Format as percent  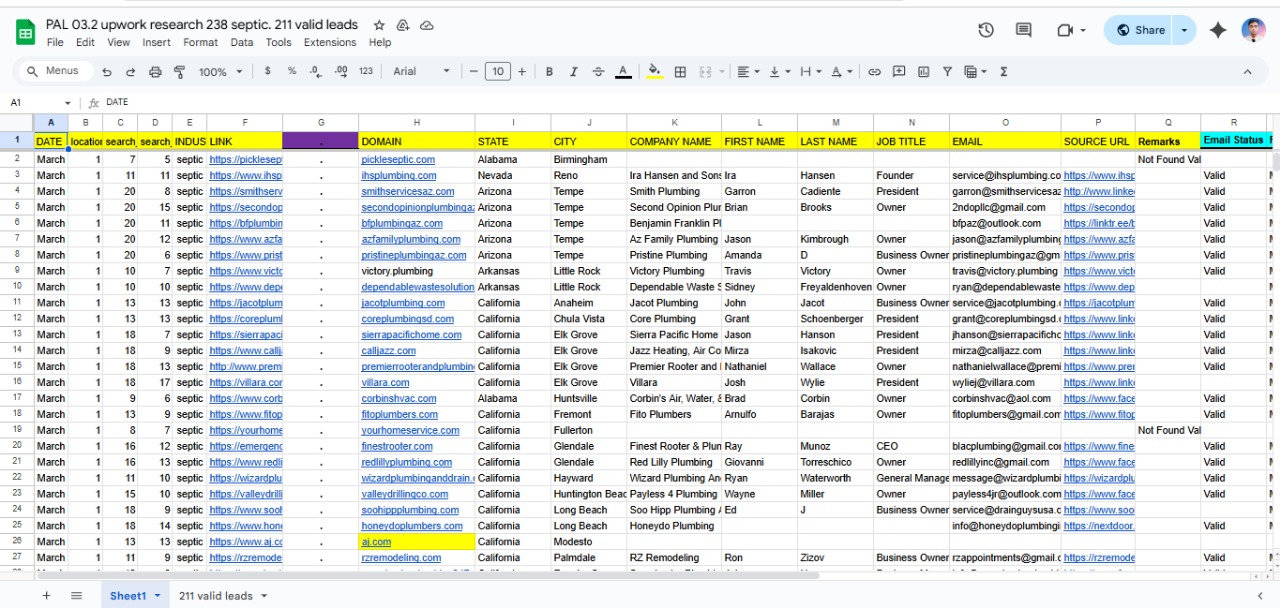pyautogui.click(x=292, y=71)
